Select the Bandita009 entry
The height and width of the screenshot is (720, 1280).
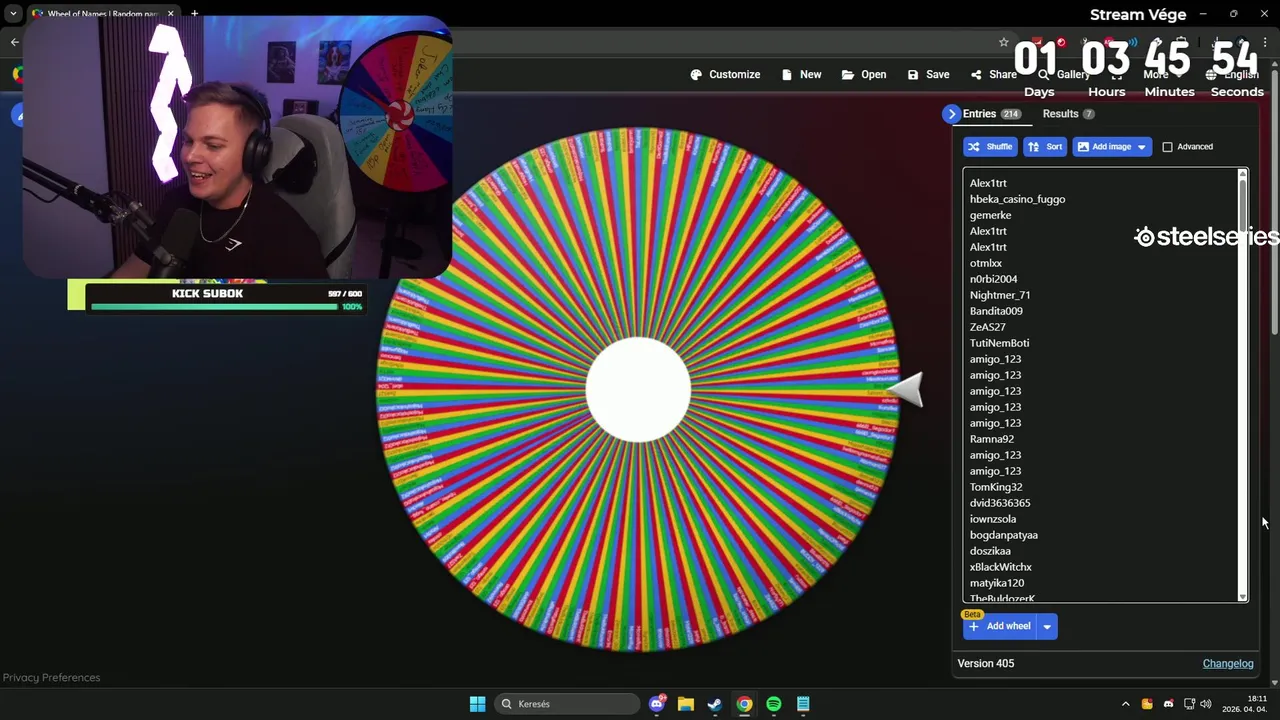point(996,311)
